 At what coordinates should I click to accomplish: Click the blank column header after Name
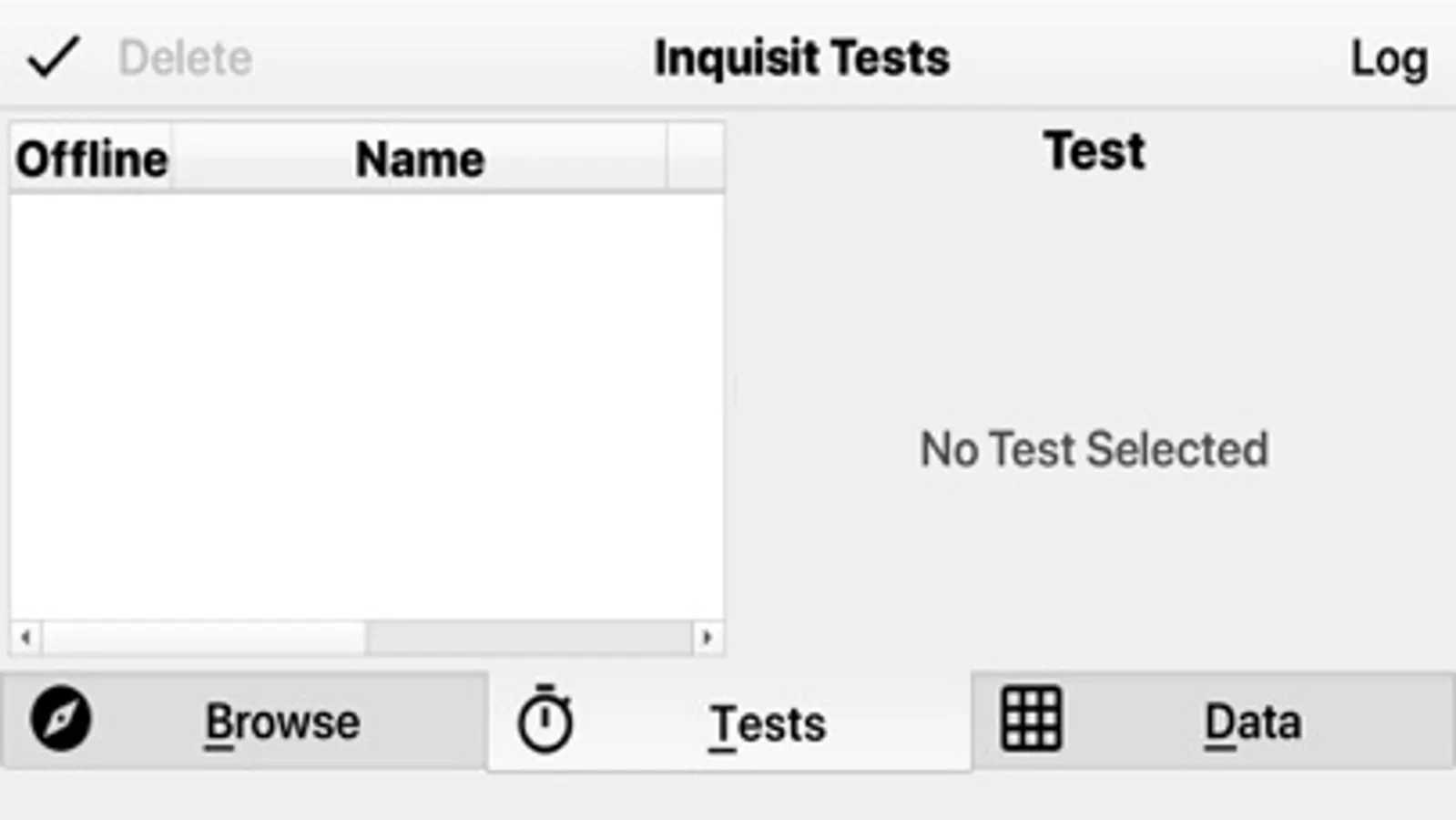coord(695,159)
